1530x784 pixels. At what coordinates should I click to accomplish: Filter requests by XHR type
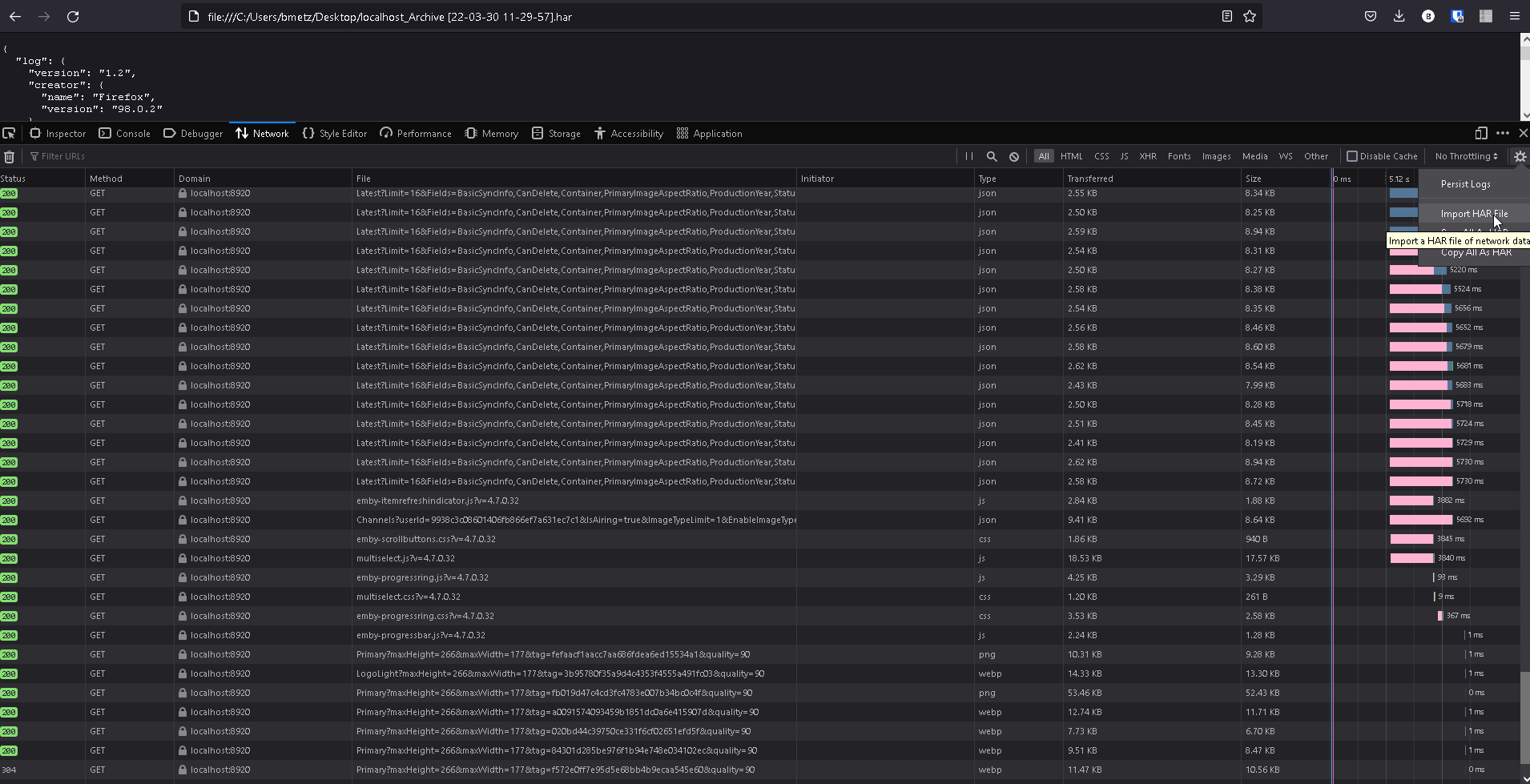point(1148,157)
